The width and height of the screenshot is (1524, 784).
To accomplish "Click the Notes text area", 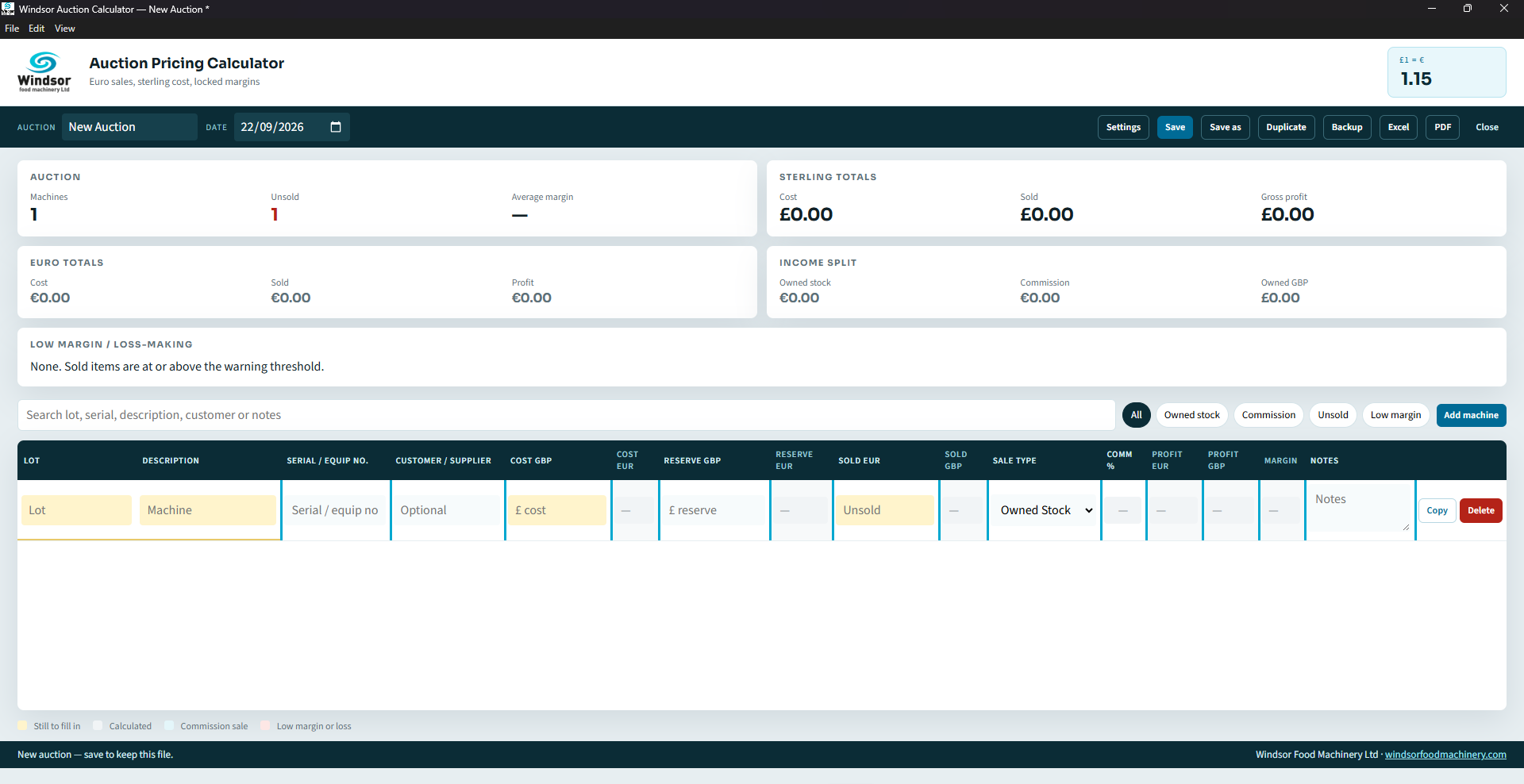I will [x=1360, y=510].
